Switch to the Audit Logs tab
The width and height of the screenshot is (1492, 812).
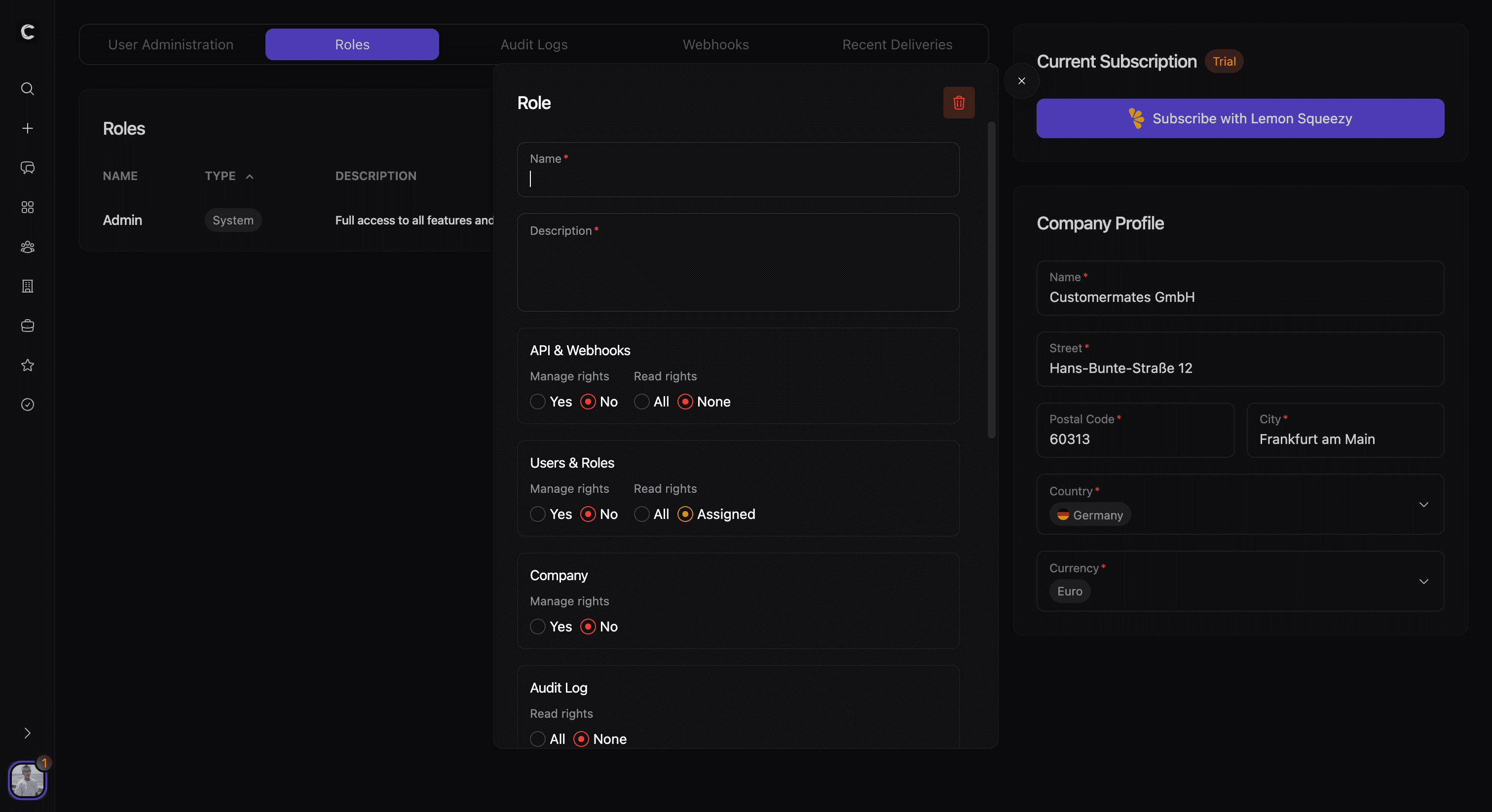533,44
